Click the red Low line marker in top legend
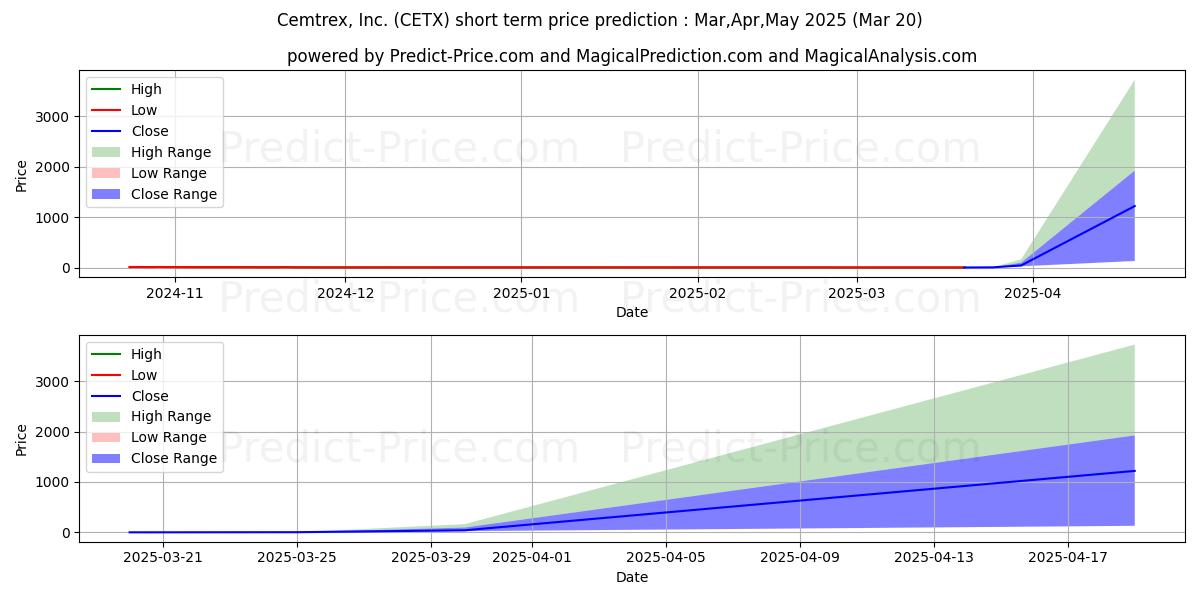Viewport: 1200px width, 600px height. (x=107, y=110)
